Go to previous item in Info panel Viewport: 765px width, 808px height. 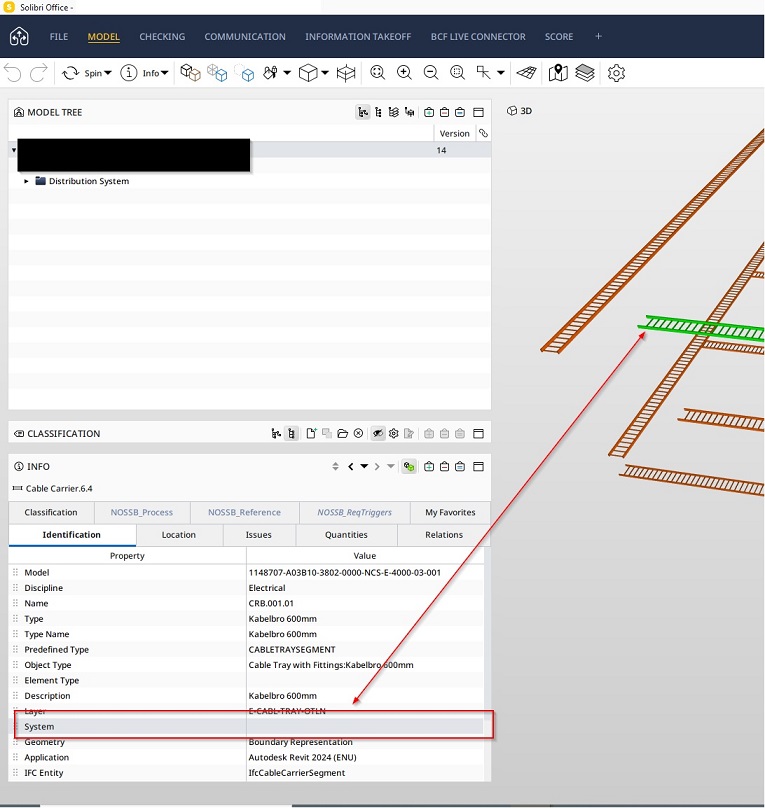coord(351,467)
